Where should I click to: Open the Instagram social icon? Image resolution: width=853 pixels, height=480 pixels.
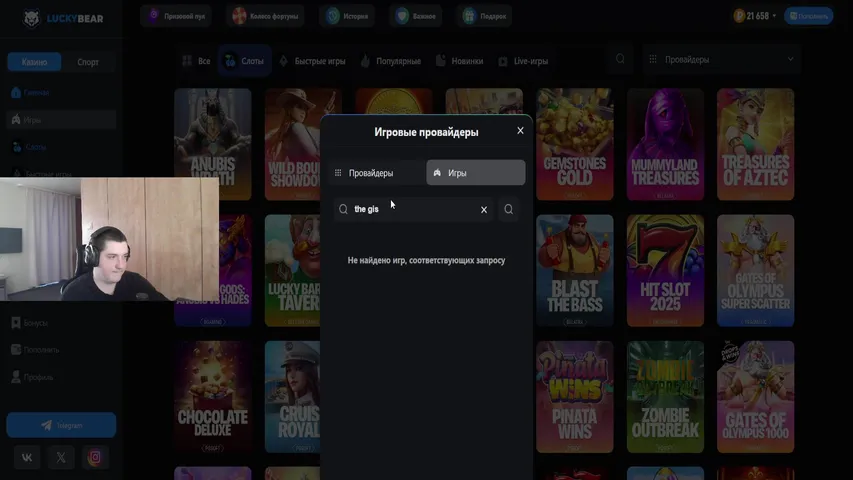coord(95,457)
